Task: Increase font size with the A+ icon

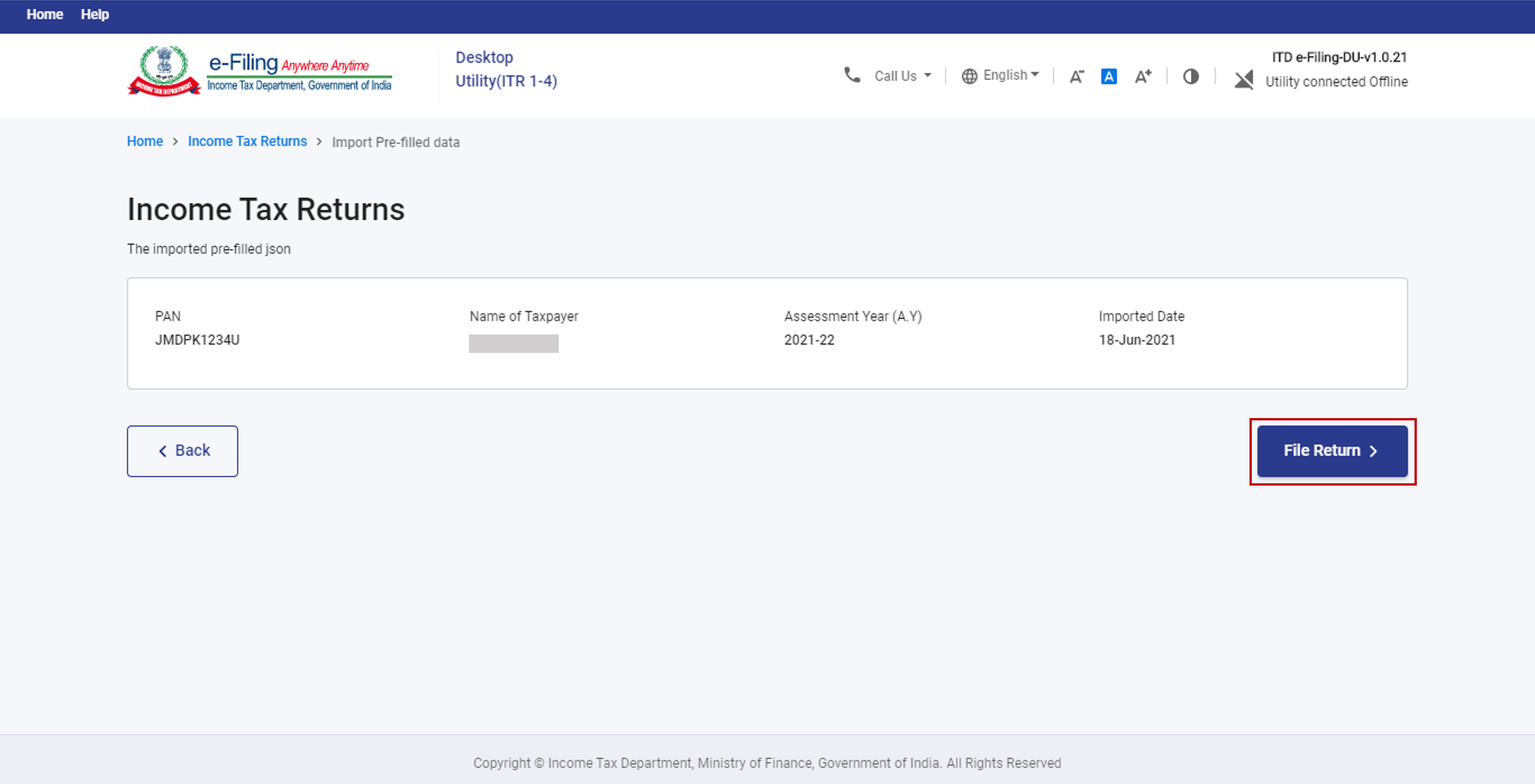Action: coord(1143,76)
